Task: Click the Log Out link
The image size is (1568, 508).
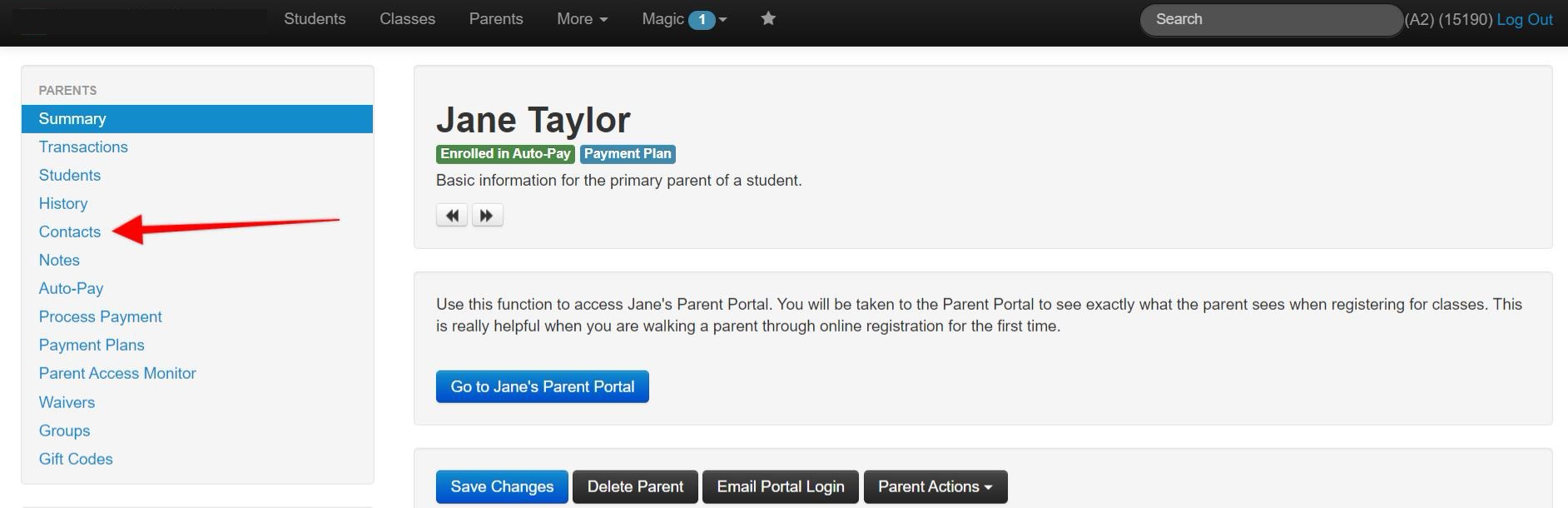Action: (1525, 19)
